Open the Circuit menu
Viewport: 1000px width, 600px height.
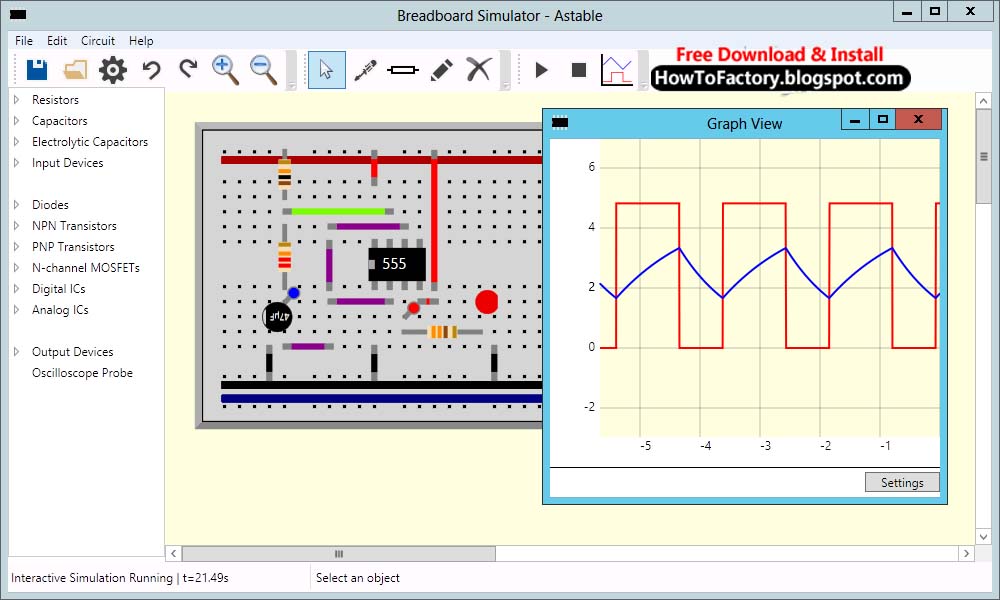click(97, 41)
